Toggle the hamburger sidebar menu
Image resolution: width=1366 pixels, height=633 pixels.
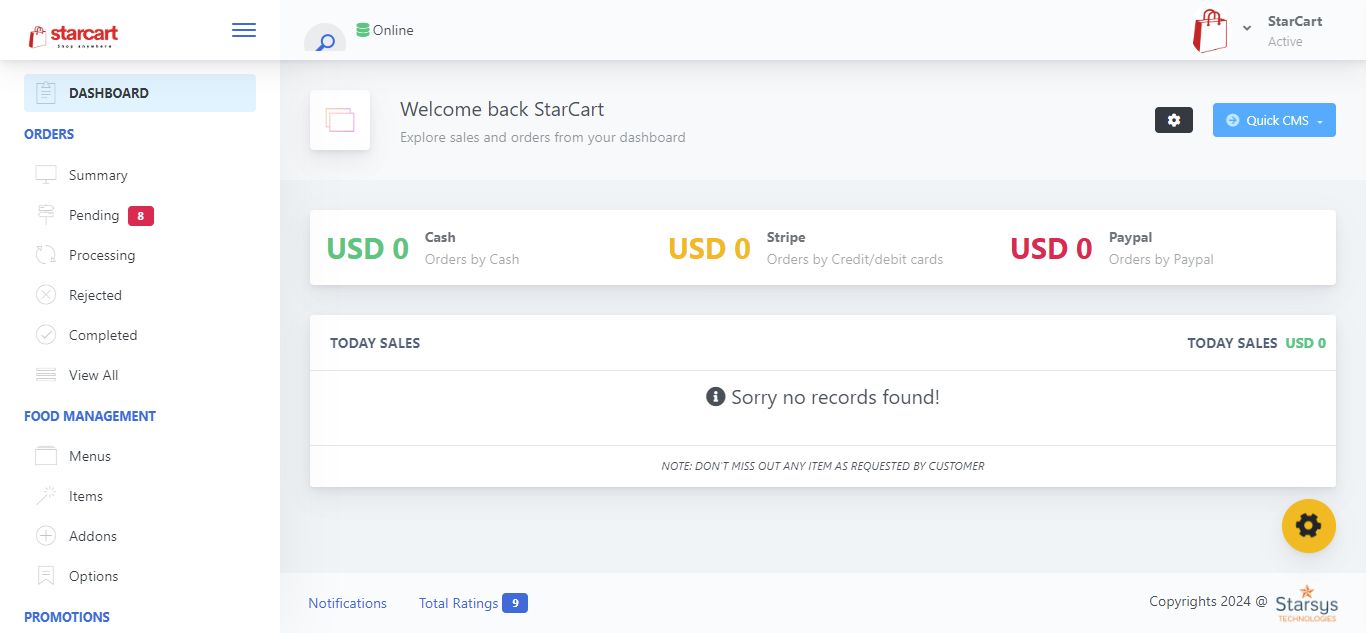click(243, 30)
